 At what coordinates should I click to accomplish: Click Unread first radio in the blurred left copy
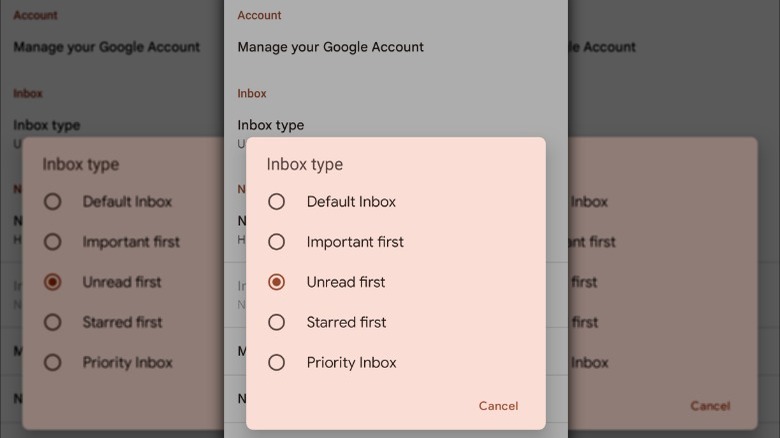point(53,282)
